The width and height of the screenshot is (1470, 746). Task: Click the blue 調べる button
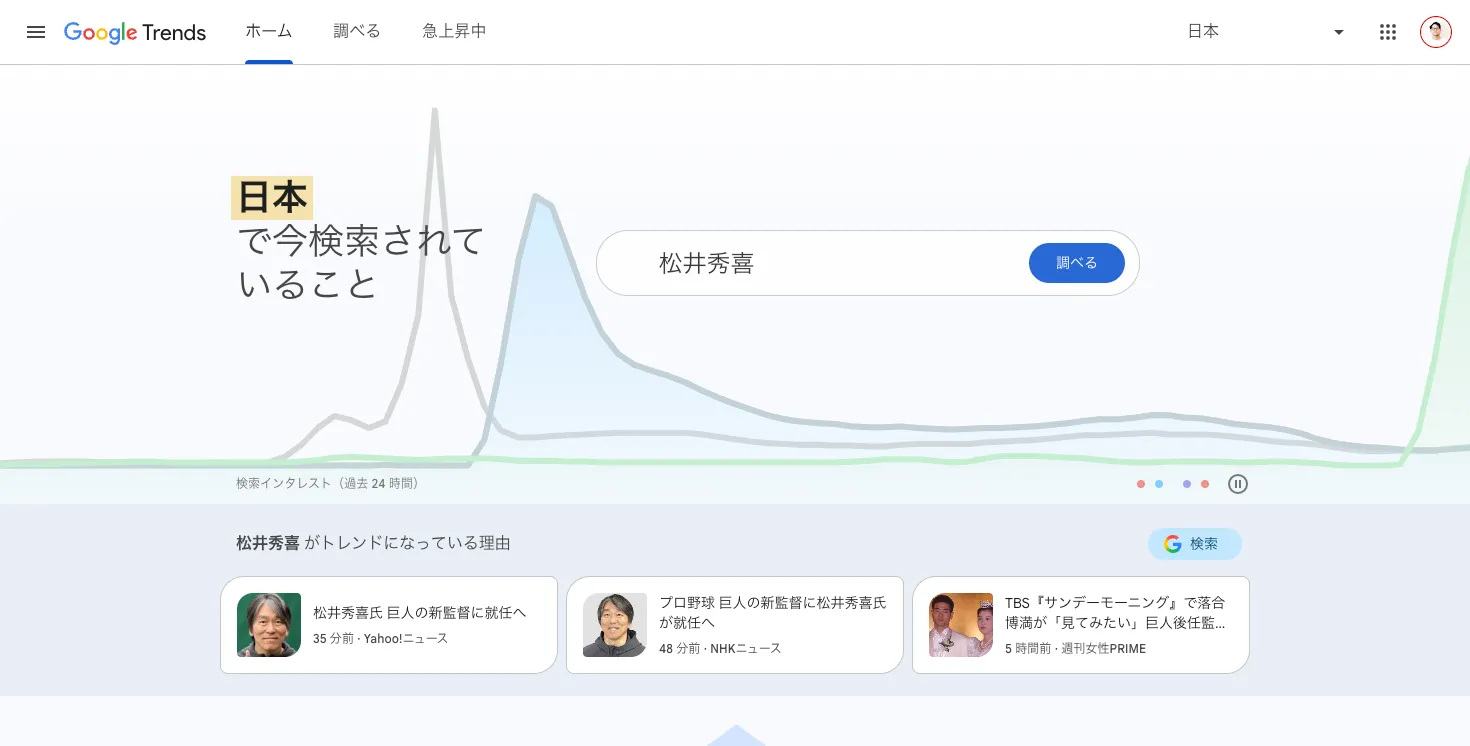click(1077, 263)
